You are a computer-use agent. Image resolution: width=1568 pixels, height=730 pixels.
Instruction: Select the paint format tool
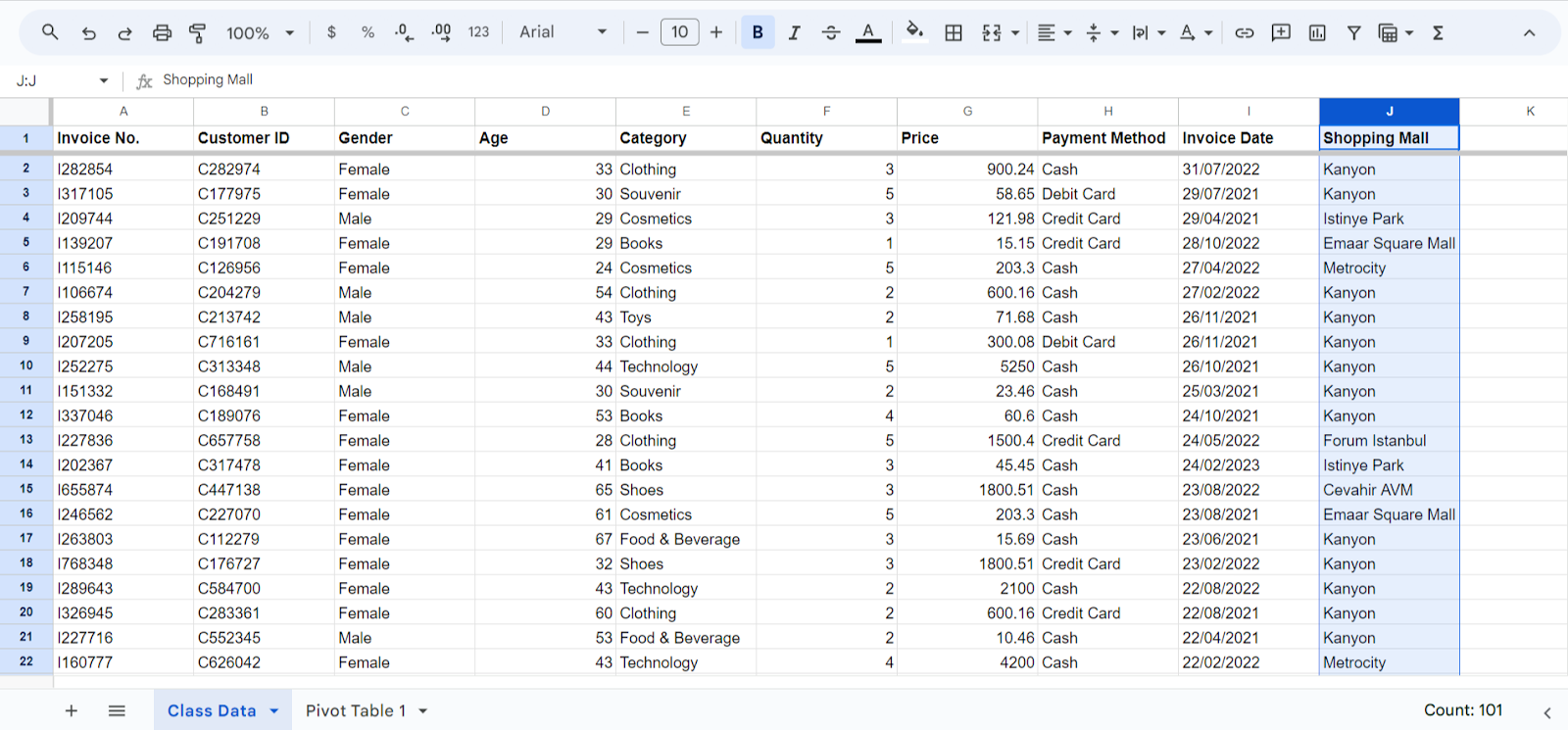coord(197,32)
